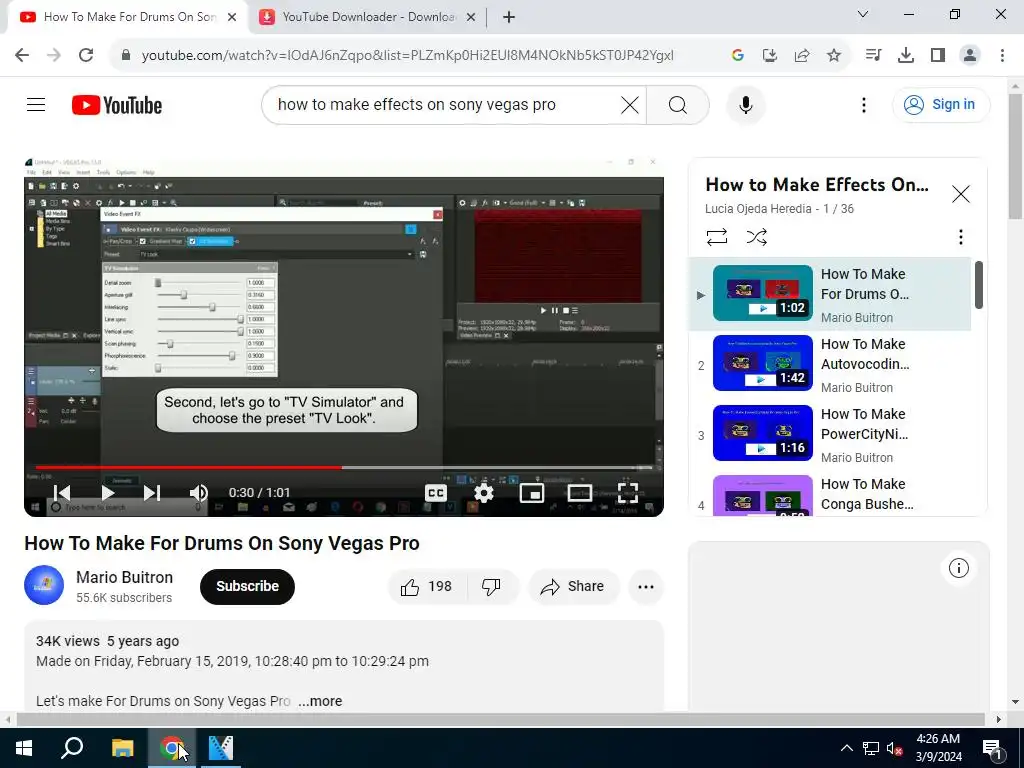Open Chrome three-dot menu
The height and width of the screenshot is (768, 1024).
[x=1002, y=56]
